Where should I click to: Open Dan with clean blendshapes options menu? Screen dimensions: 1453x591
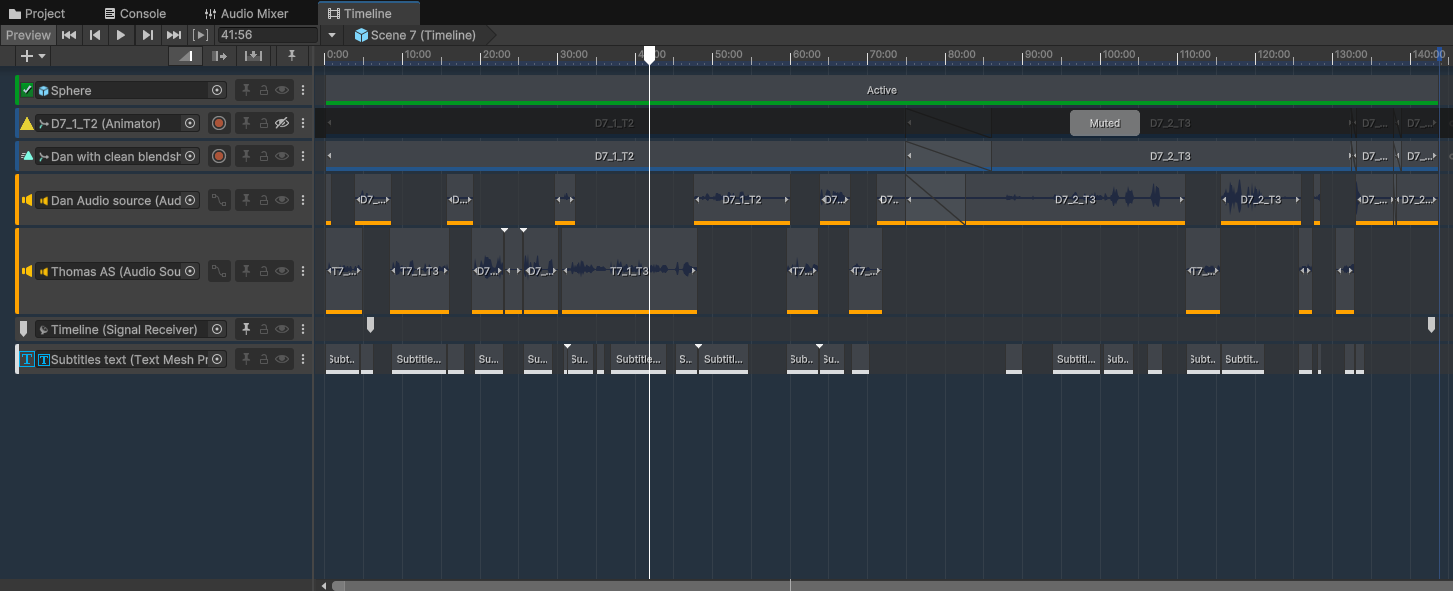(x=303, y=156)
